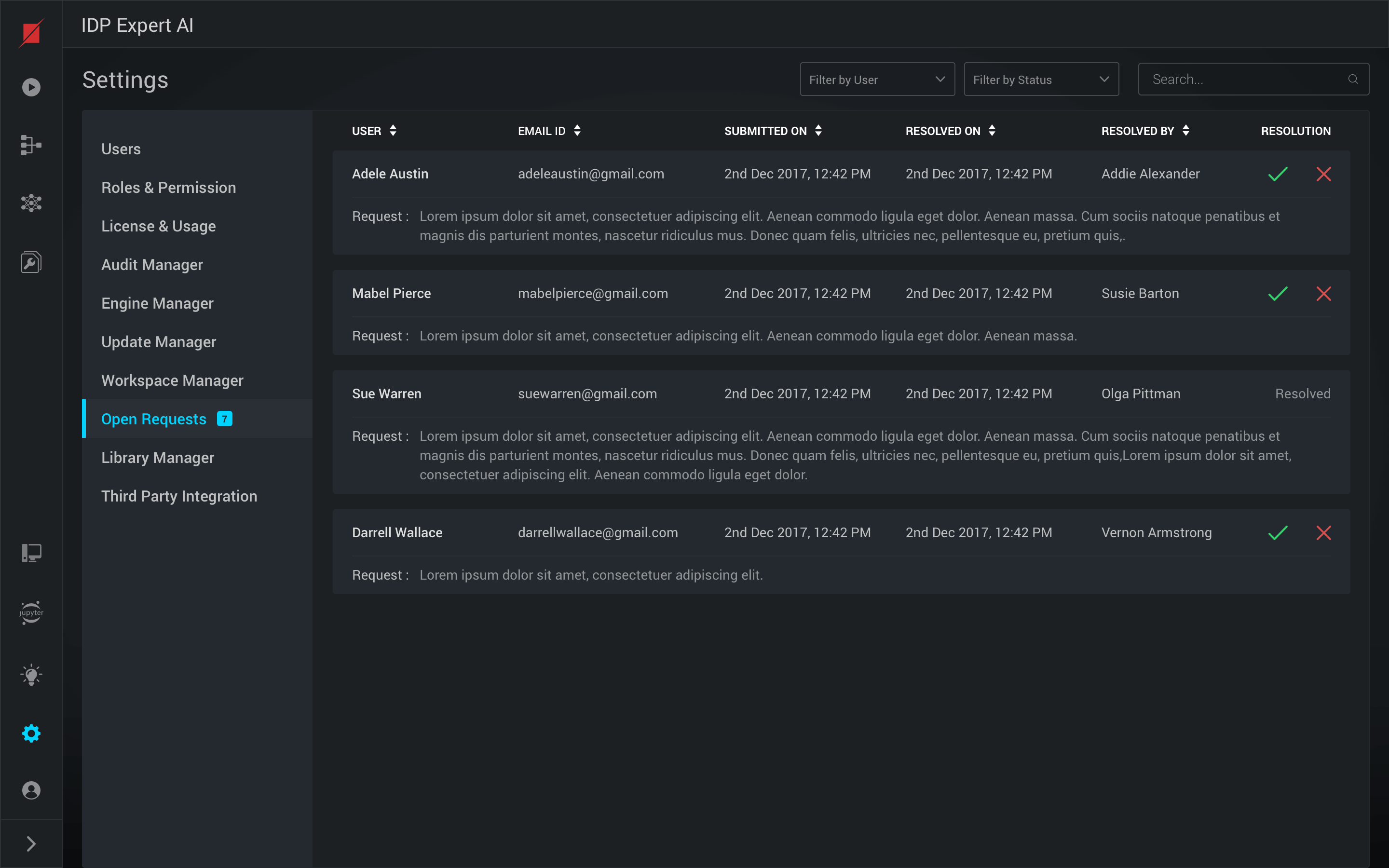The width and height of the screenshot is (1389, 868).
Task: Select Roles & Permission in settings menu
Action: (168, 188)
